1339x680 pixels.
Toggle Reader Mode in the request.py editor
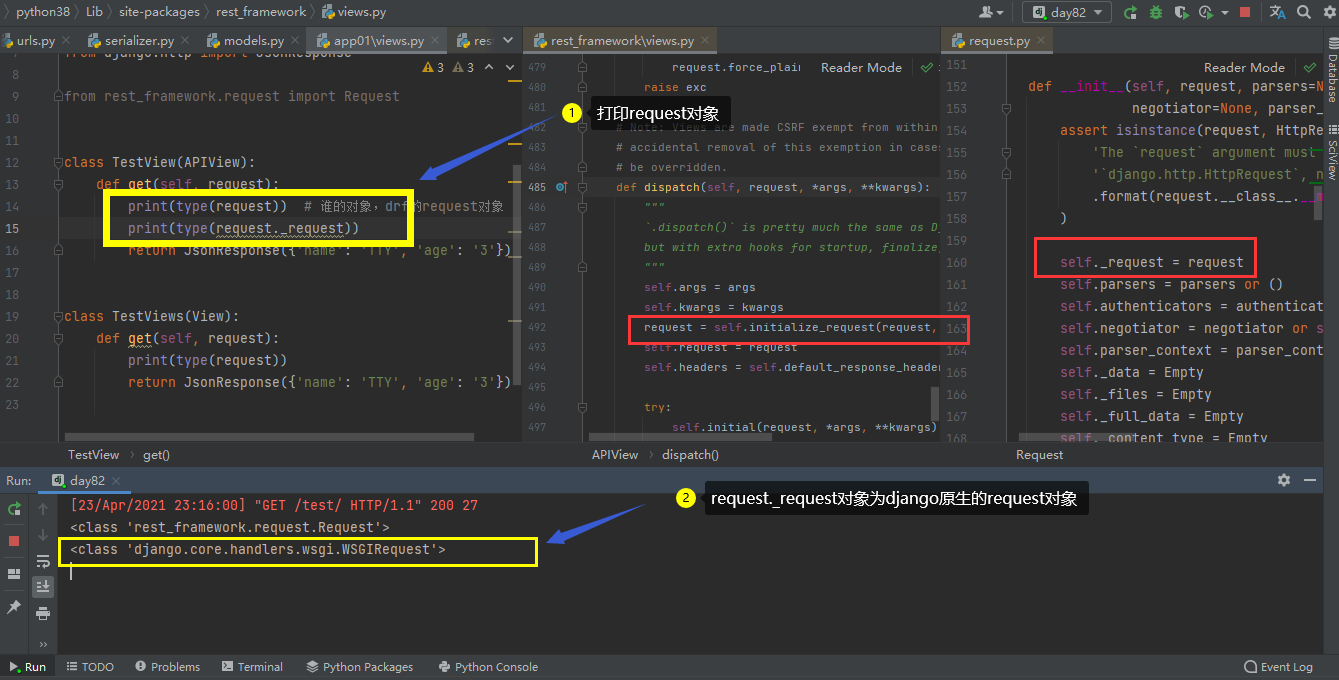pyautogui.click(x=1244, y=68)
